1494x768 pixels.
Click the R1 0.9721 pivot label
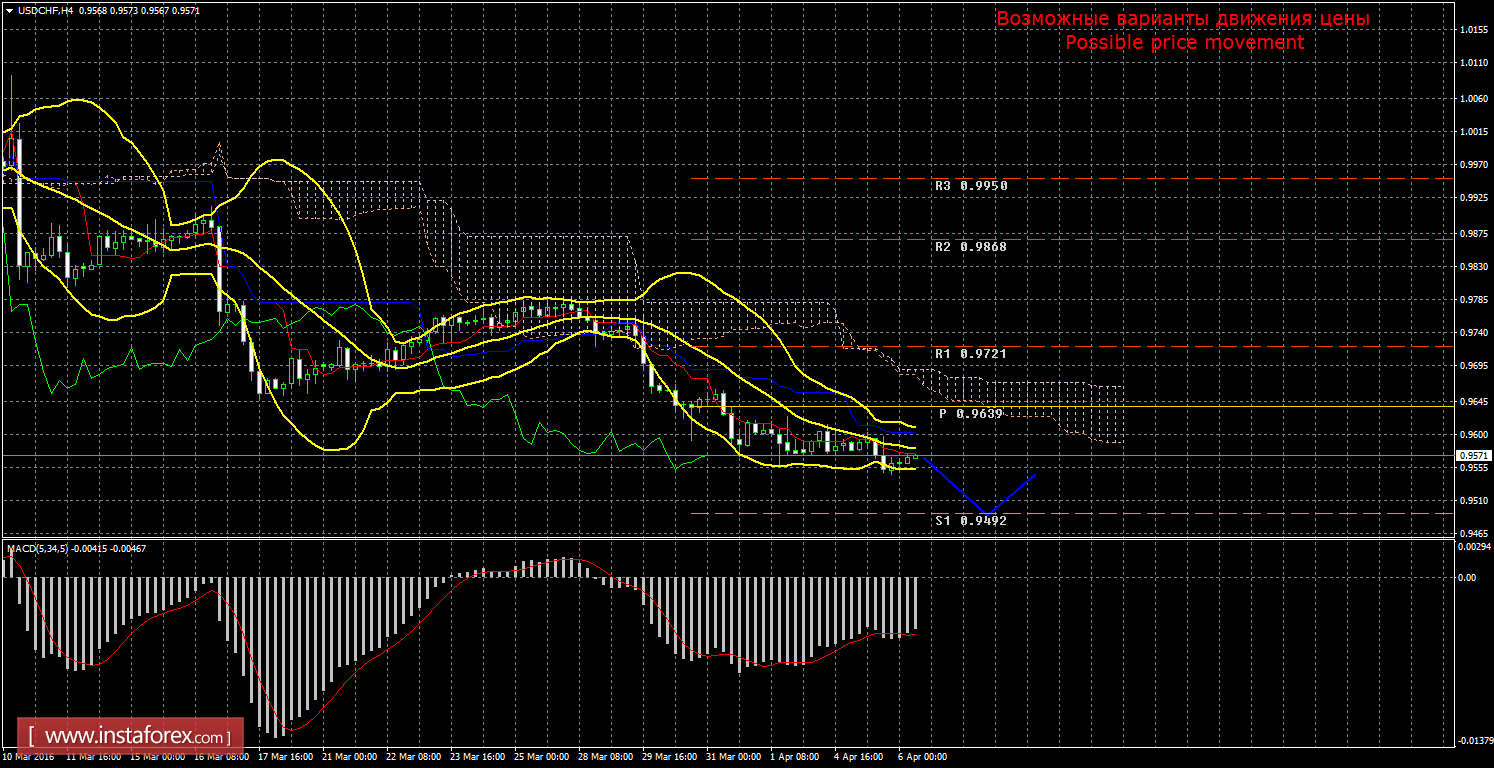pos(971,354)
